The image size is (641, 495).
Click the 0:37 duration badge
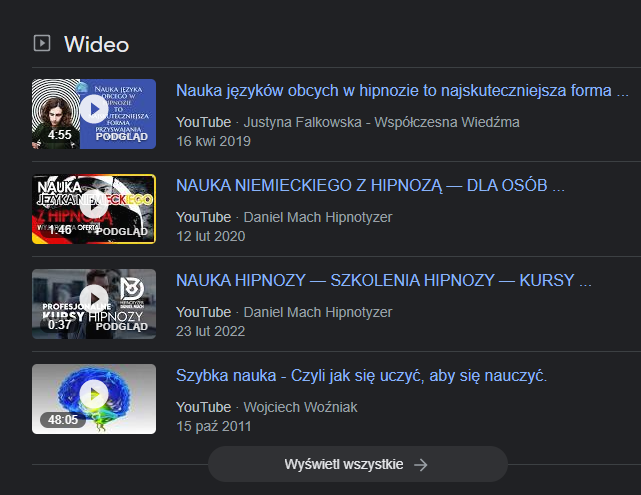click(60, 325)
